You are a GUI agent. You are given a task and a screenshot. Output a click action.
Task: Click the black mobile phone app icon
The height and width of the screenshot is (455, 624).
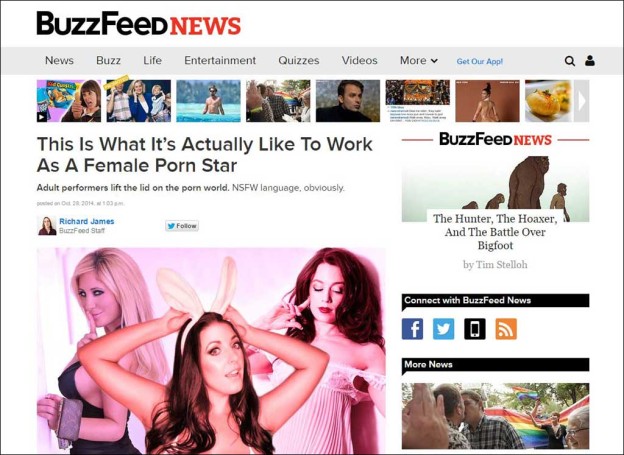click(475, 329)
